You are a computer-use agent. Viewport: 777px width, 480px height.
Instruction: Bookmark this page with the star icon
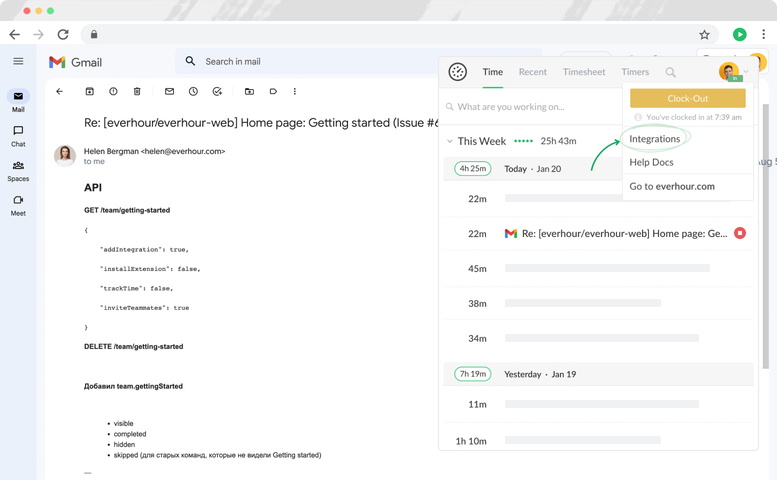pyautogui.click(x=704, y=35)
